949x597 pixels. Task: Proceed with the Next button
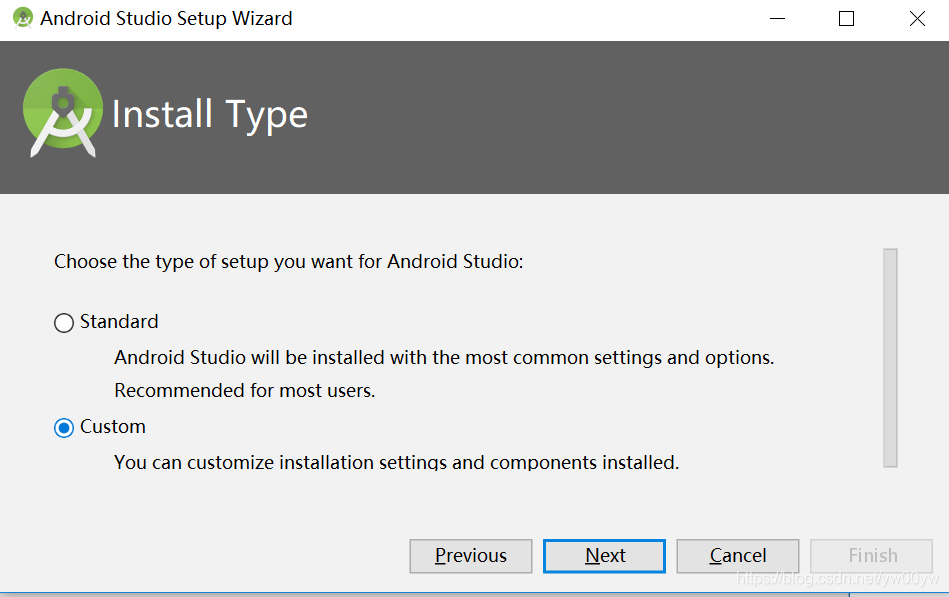point(604,555)
